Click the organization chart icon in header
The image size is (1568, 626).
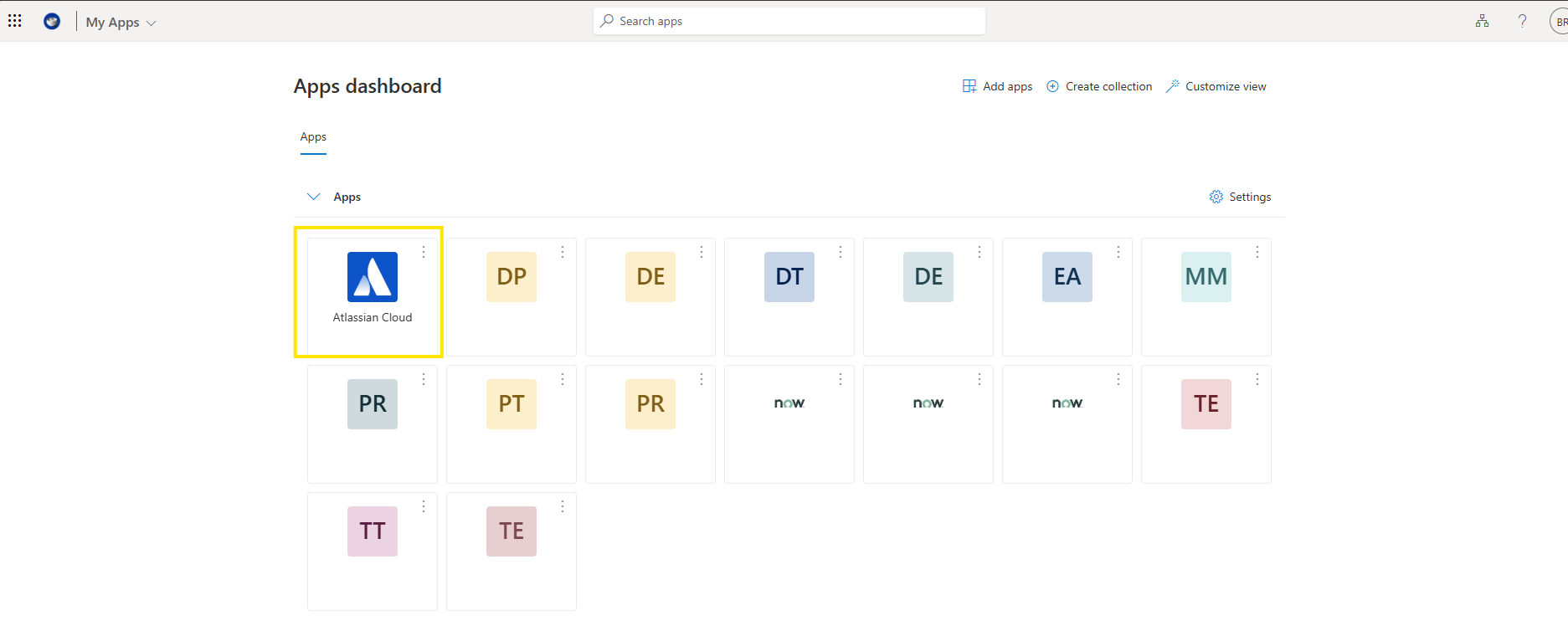[x=1482, y=22]
